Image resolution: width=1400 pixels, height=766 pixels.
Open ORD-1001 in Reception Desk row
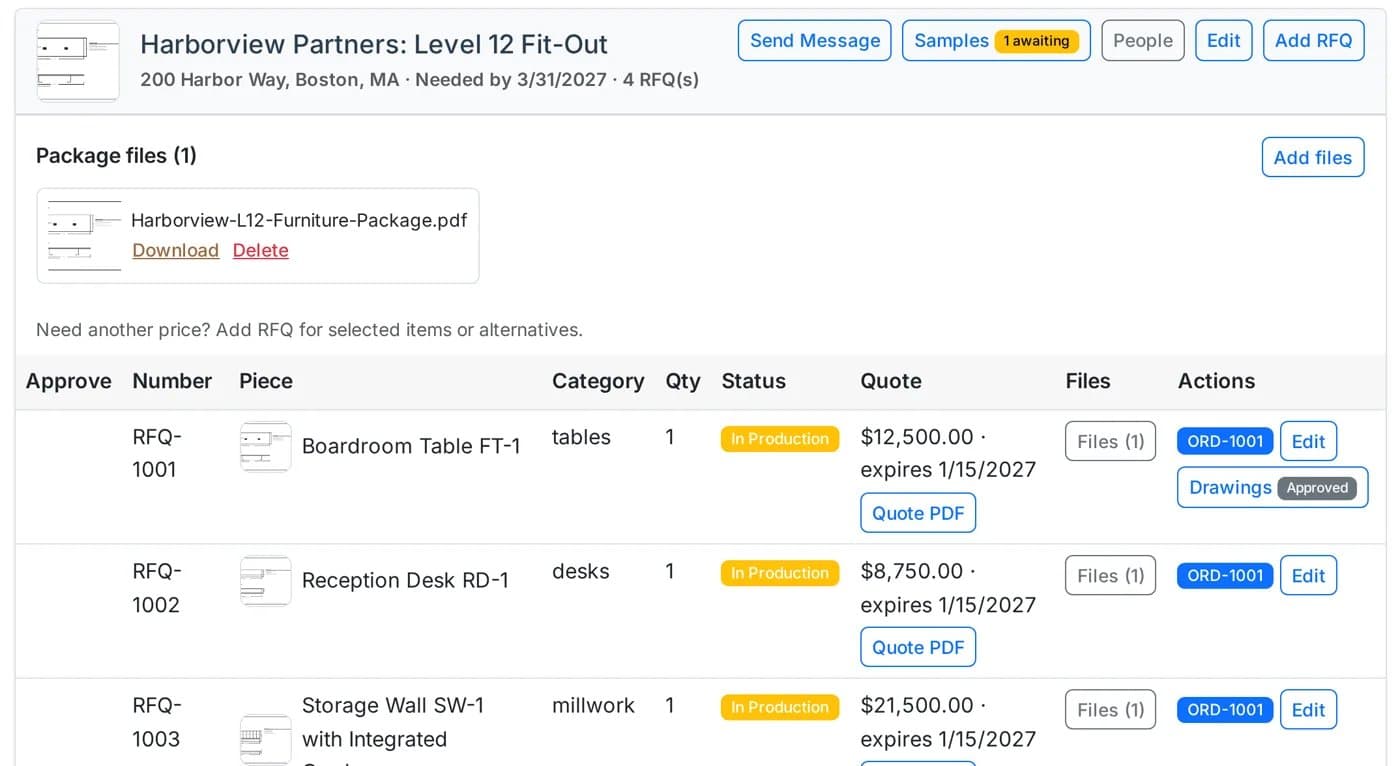click(1225, 575)
